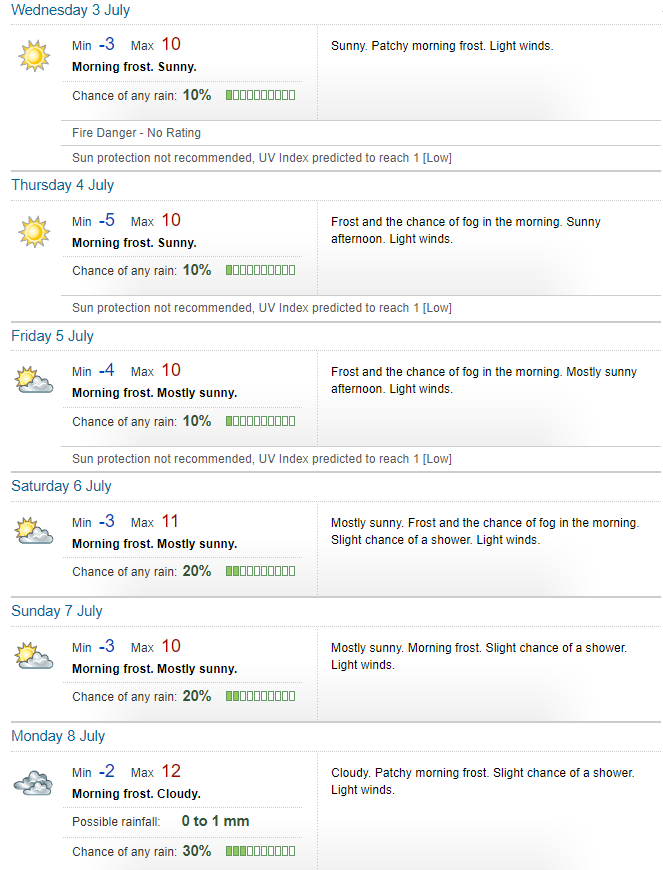Click Saturday's 20% rain chance bar

click(260, 571)
